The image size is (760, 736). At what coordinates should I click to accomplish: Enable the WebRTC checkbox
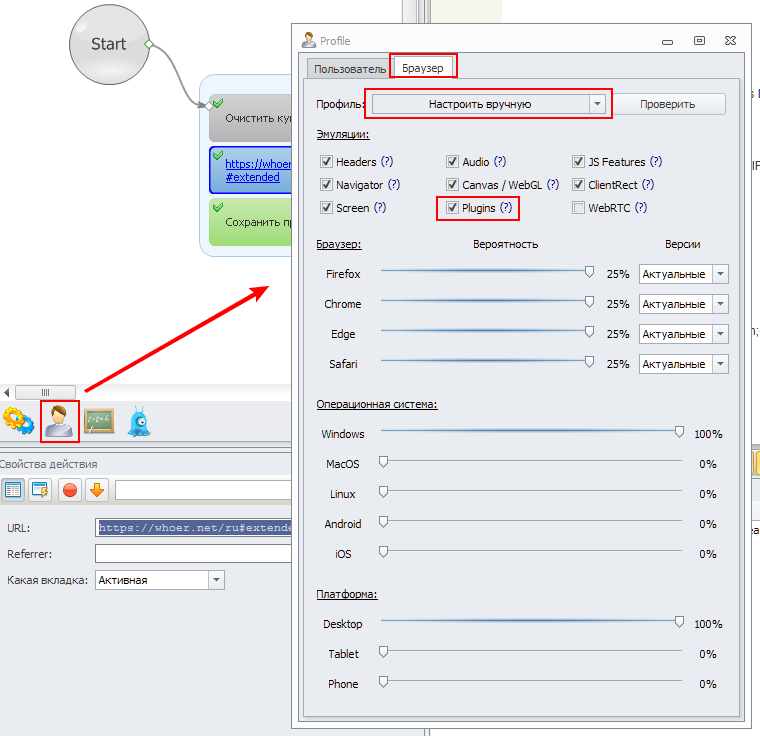pyautogui.click(x=578, y=208)
